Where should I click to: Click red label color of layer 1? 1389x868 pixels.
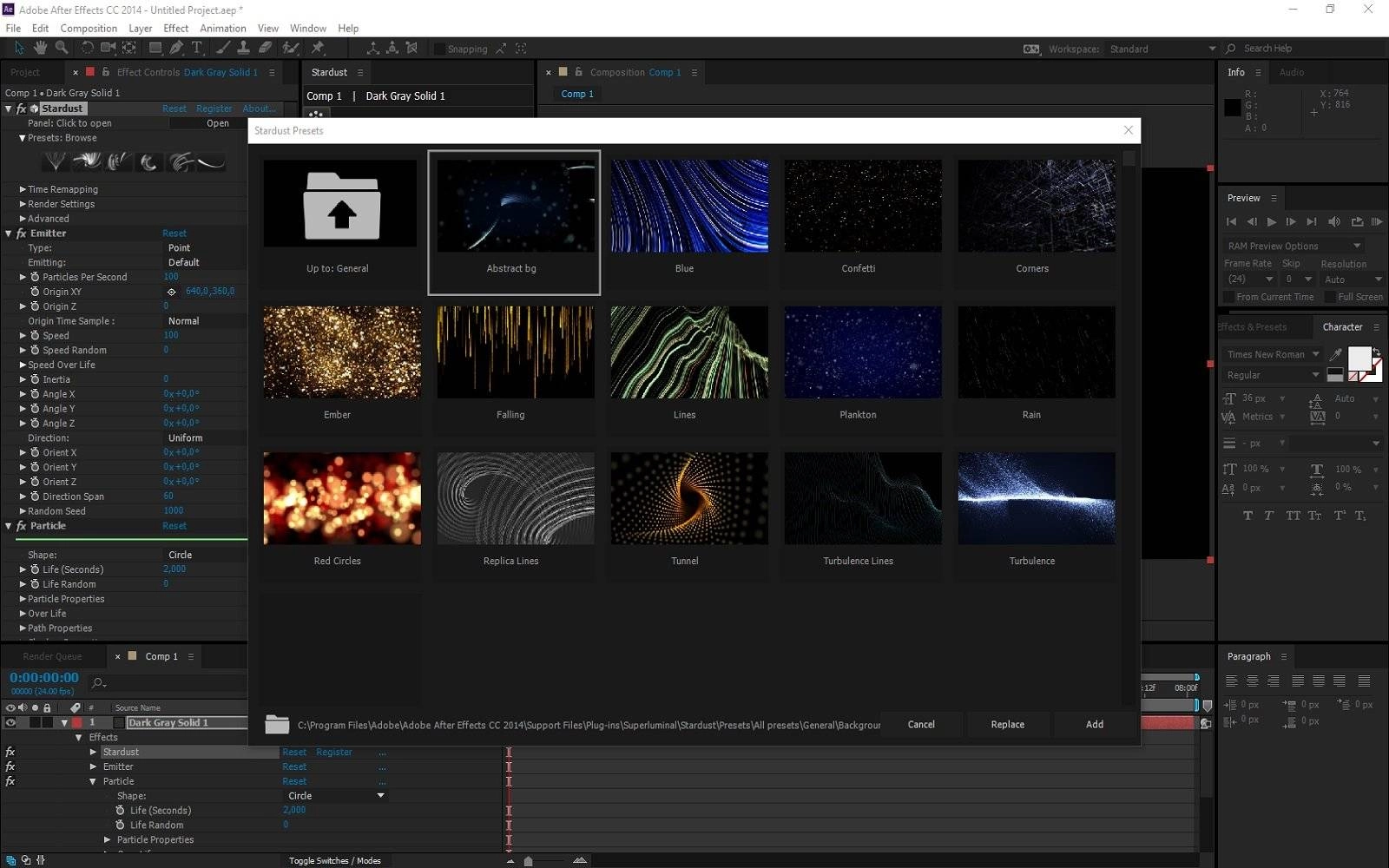77,722
